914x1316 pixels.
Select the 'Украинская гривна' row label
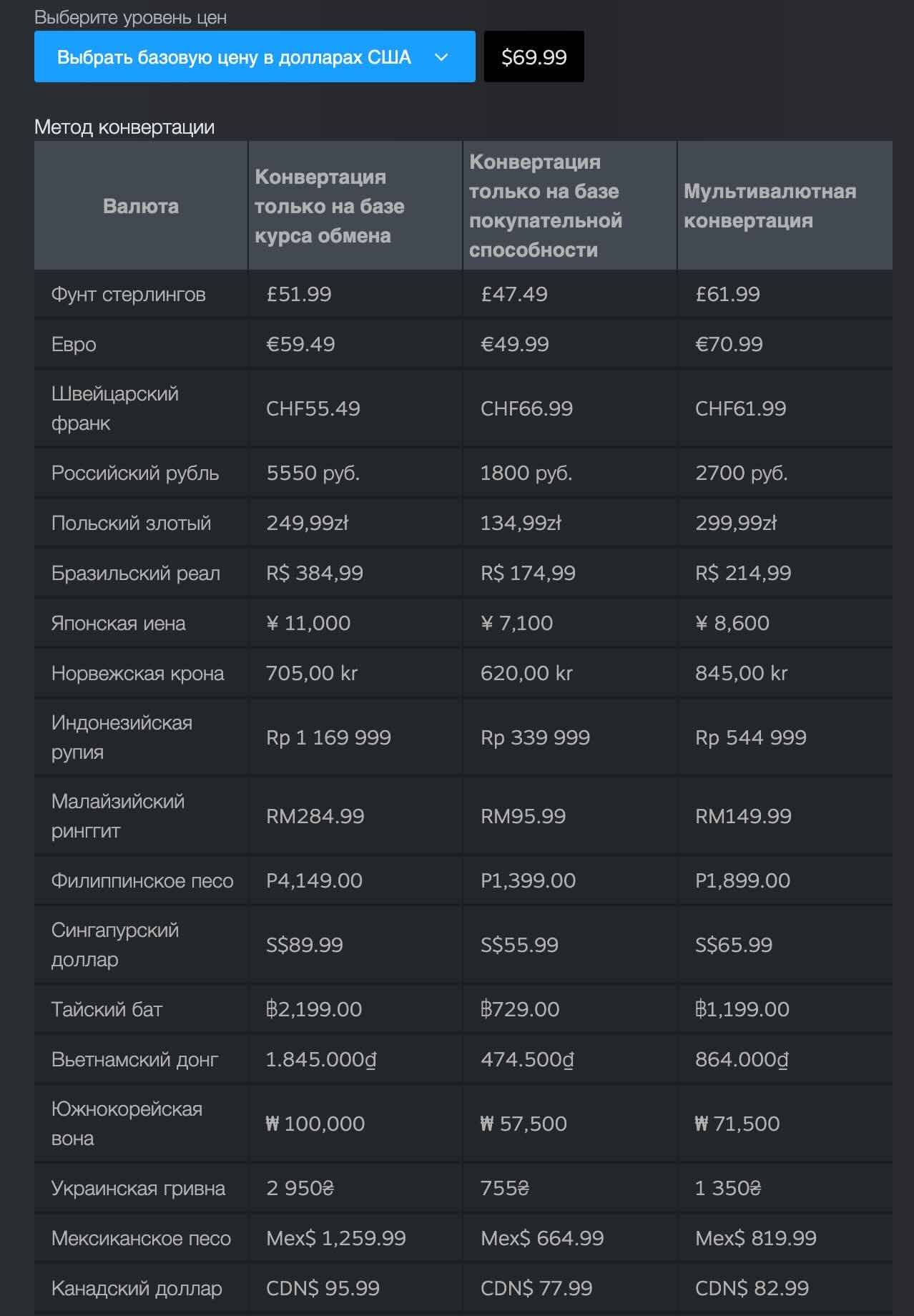[x=139, y=1188]
